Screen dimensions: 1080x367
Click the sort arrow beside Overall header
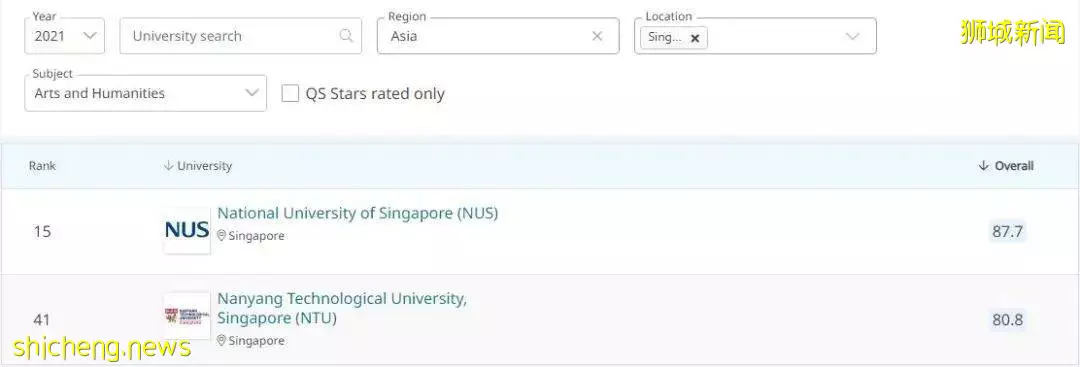[984, 166]
